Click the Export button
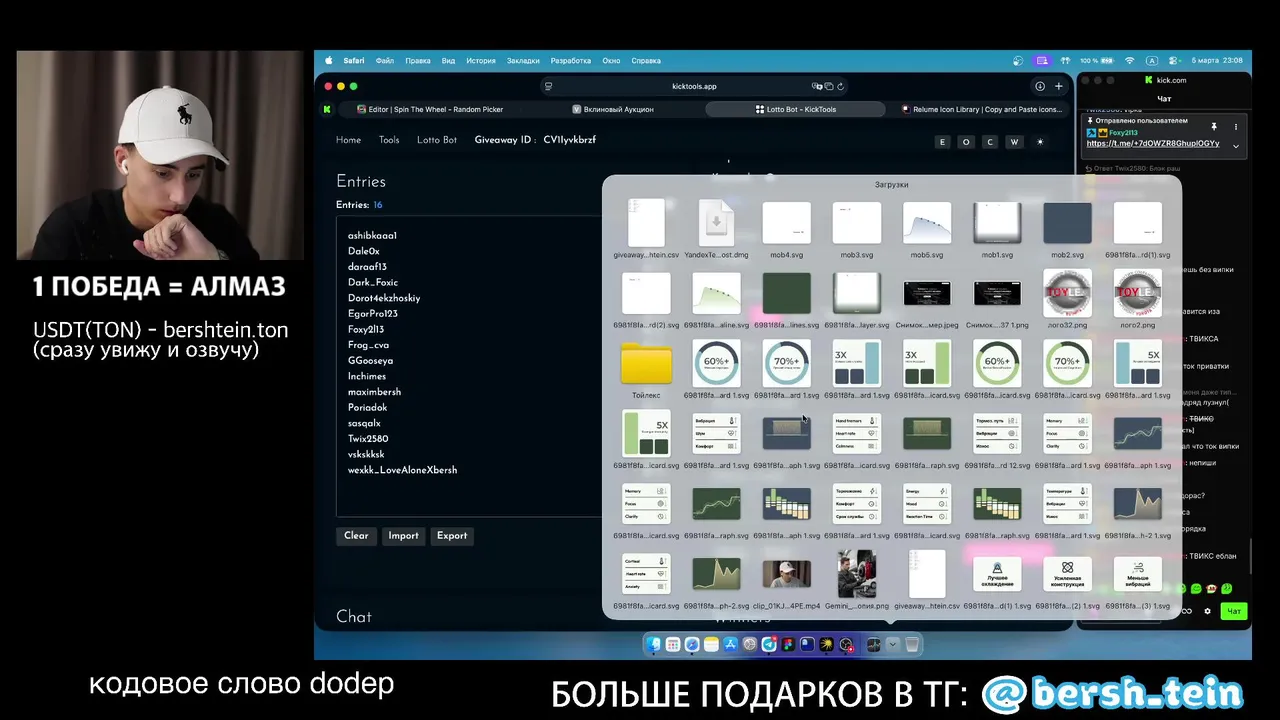Viewport: 1280px width, 720px height. (452, 536)
